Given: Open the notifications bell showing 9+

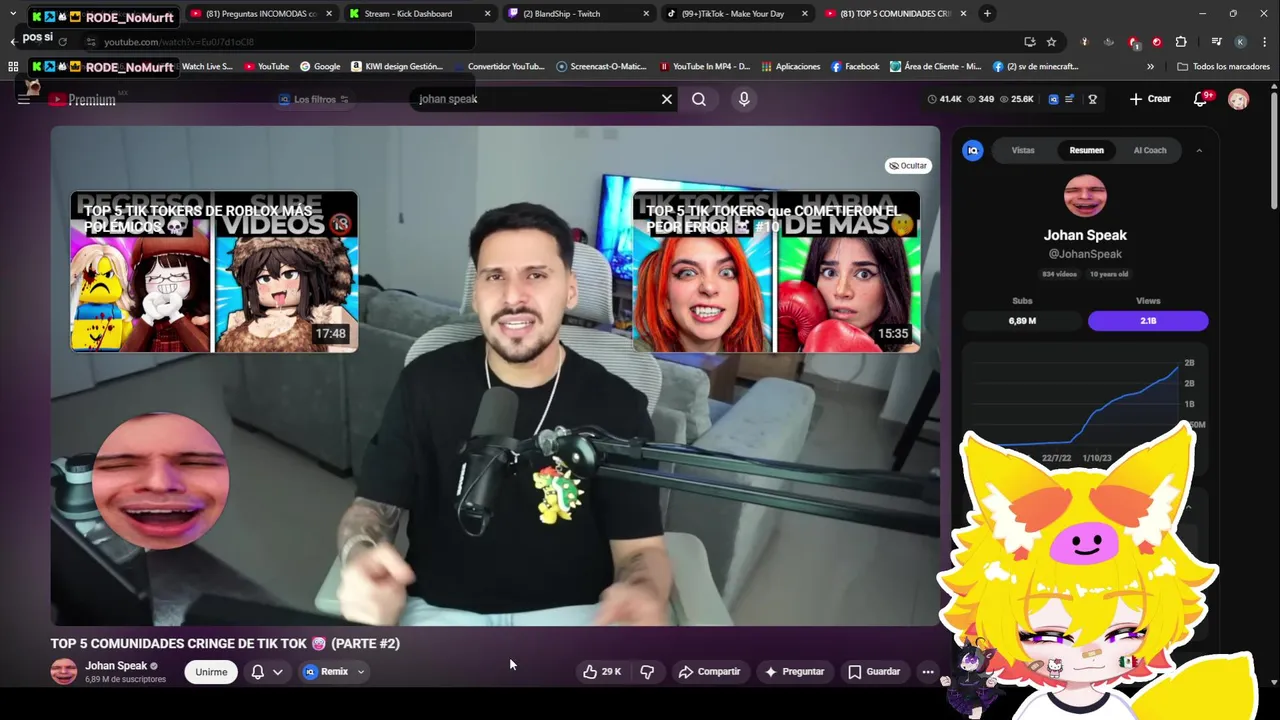Looking at the screenshot, I should point(1201,99).
